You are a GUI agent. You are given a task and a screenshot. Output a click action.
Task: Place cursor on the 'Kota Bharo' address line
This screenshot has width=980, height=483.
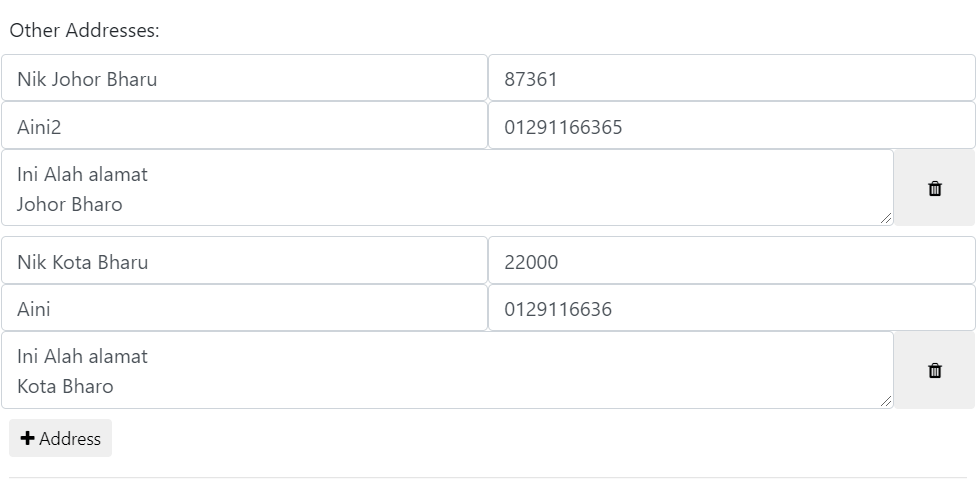pos(65,387)
